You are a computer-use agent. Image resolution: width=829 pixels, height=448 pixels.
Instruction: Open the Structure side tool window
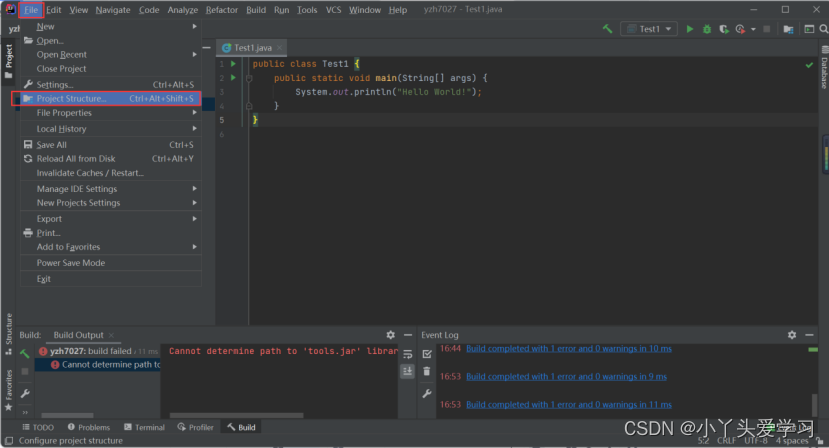[x=8, y=333]
